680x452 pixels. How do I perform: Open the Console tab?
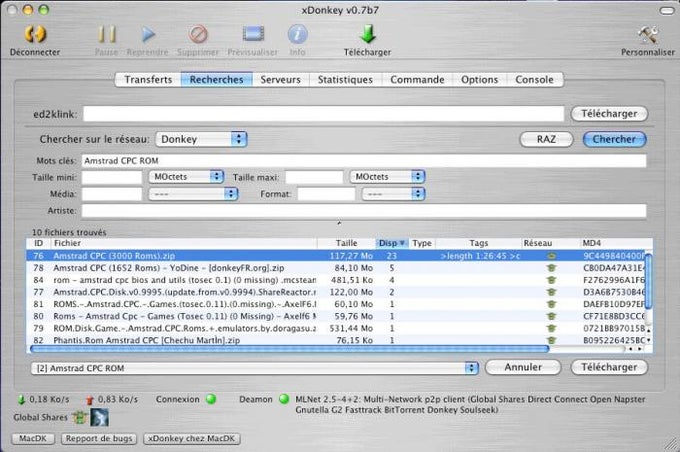534,80
